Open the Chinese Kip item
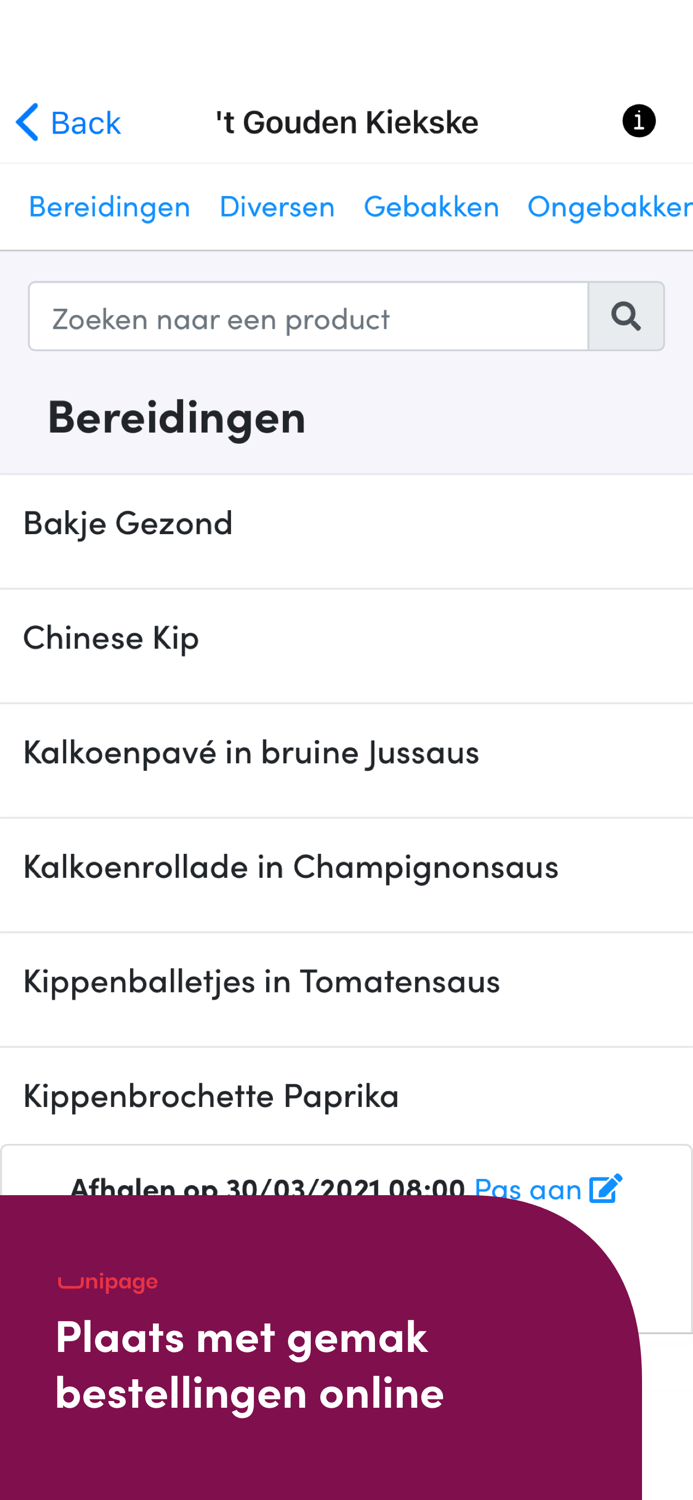 pos(111,636)
